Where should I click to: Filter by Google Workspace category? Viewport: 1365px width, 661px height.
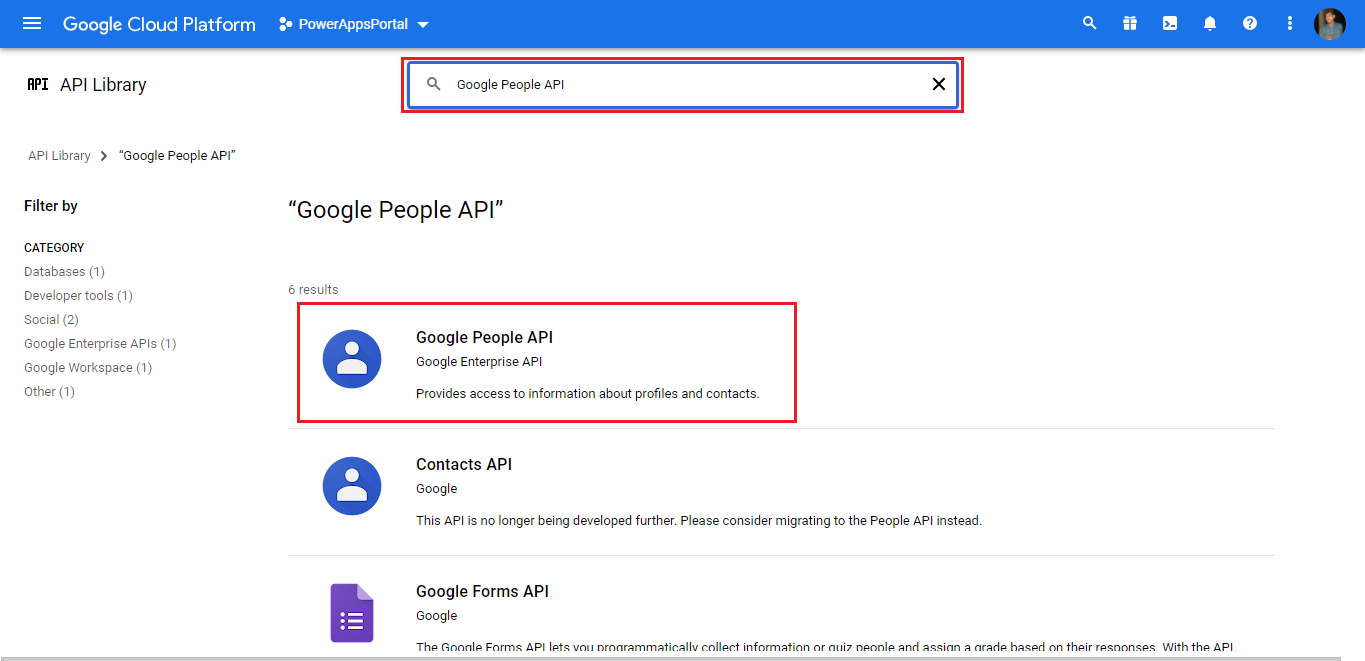tap(88, 368)
